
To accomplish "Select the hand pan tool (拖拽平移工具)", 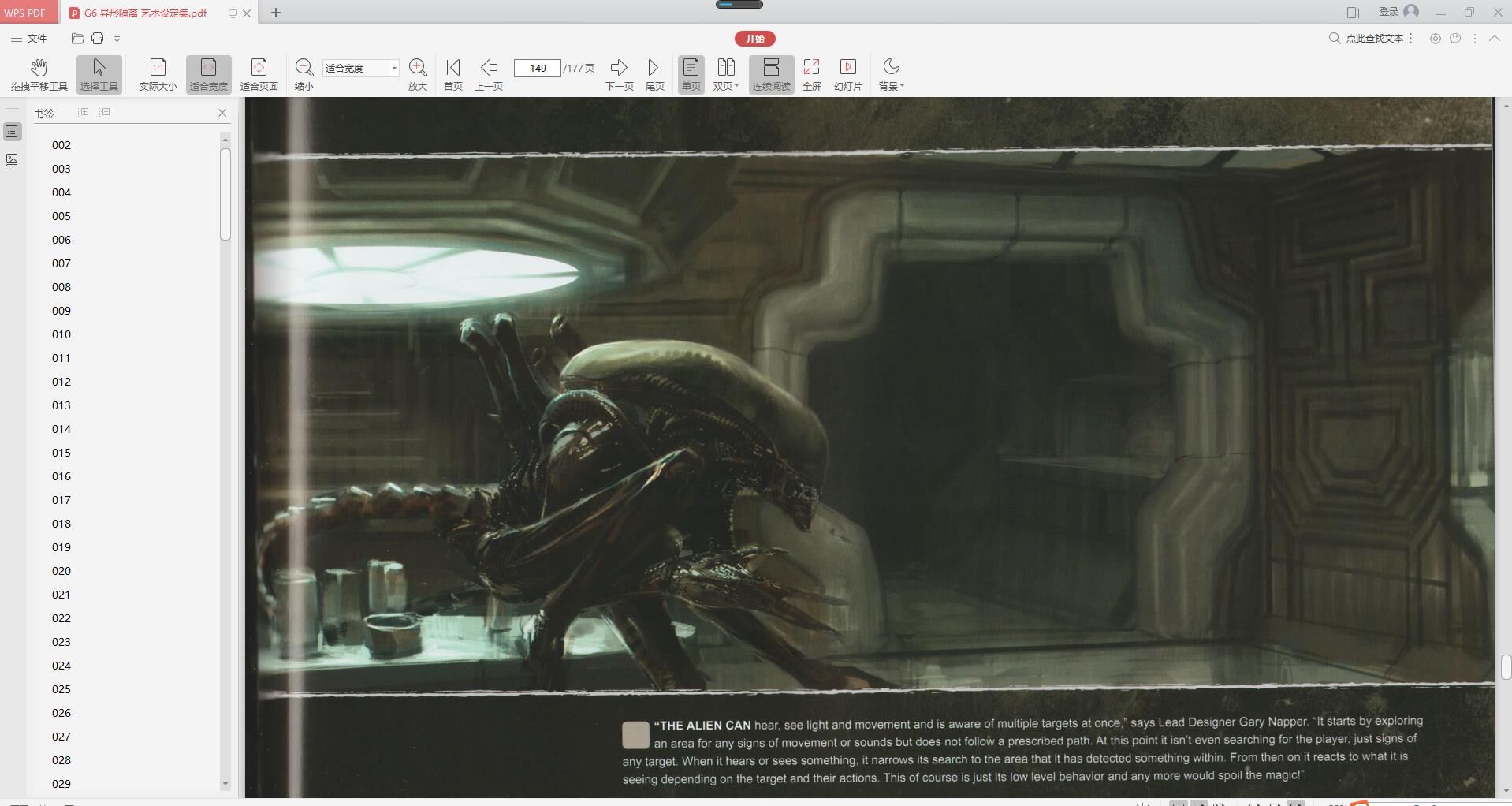I will coord(39,74).
